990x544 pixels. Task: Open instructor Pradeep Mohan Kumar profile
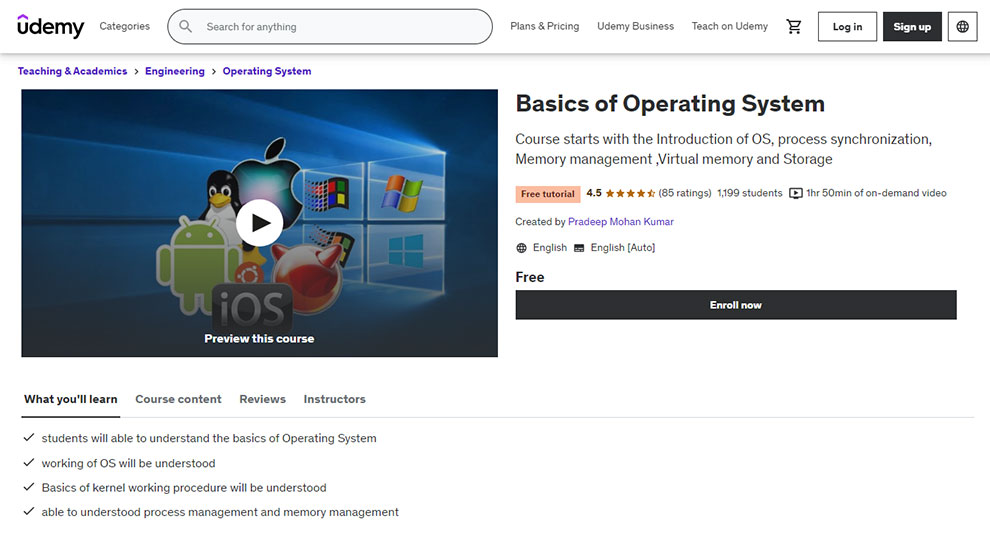point(621,222)
